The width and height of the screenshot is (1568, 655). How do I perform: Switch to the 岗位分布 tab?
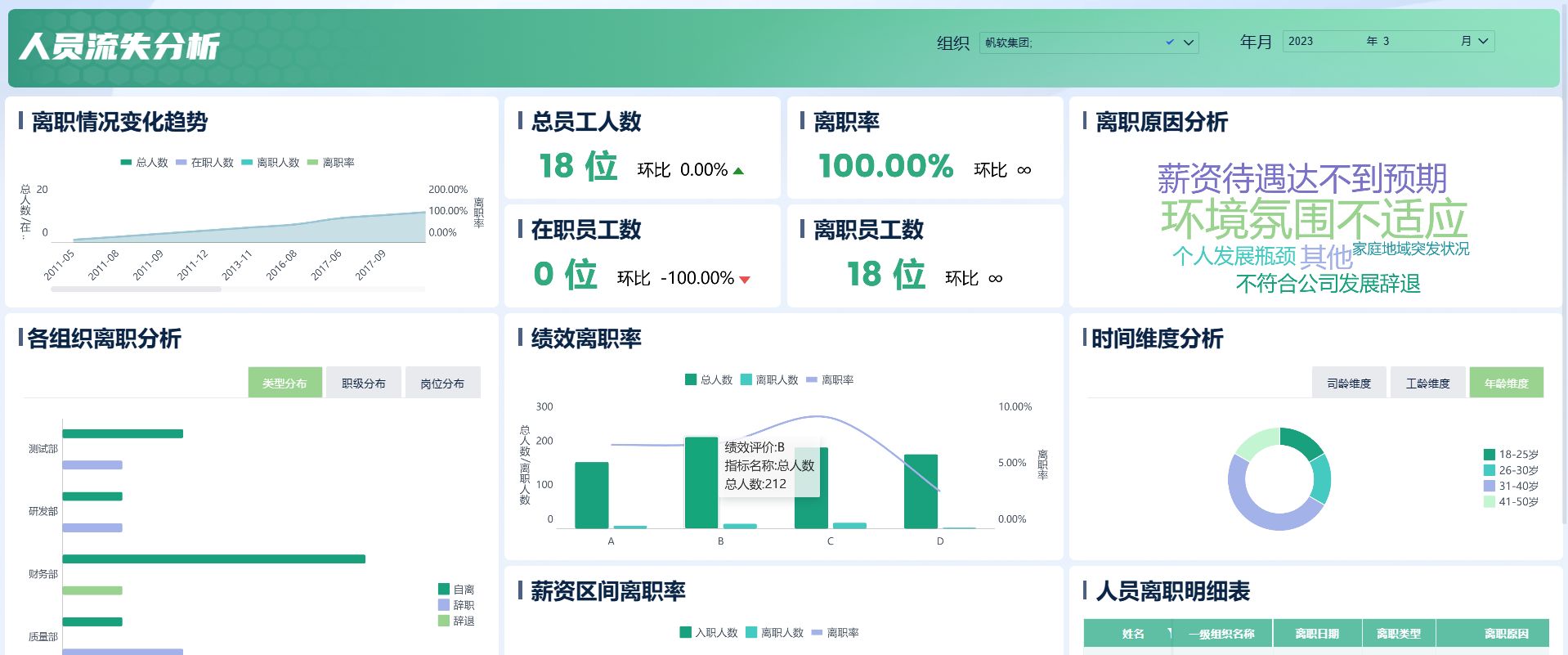[x=442, y=383]
